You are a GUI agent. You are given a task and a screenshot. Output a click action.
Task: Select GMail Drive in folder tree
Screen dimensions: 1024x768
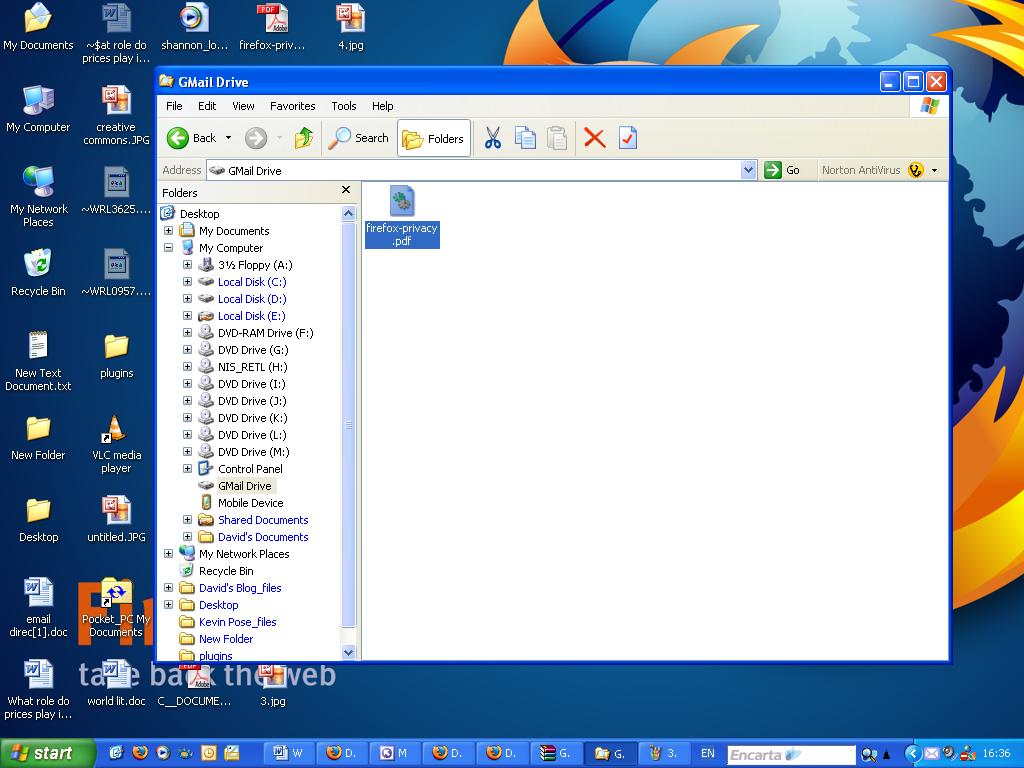[244, 486]
